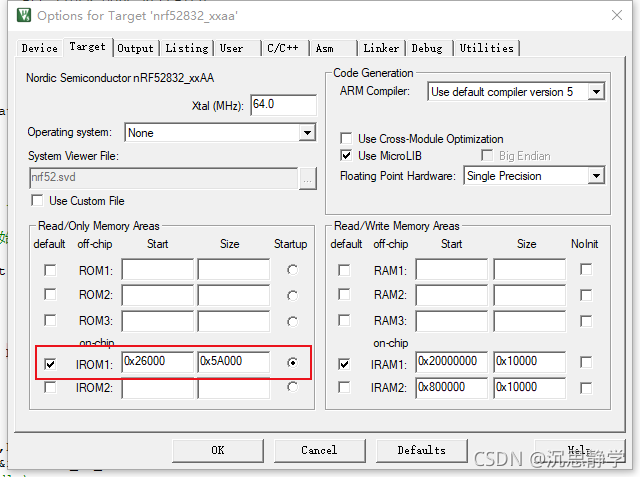
Task: Browse for System Viewer File with ... button
Action: pyautogui.click(x=308, y=178)
